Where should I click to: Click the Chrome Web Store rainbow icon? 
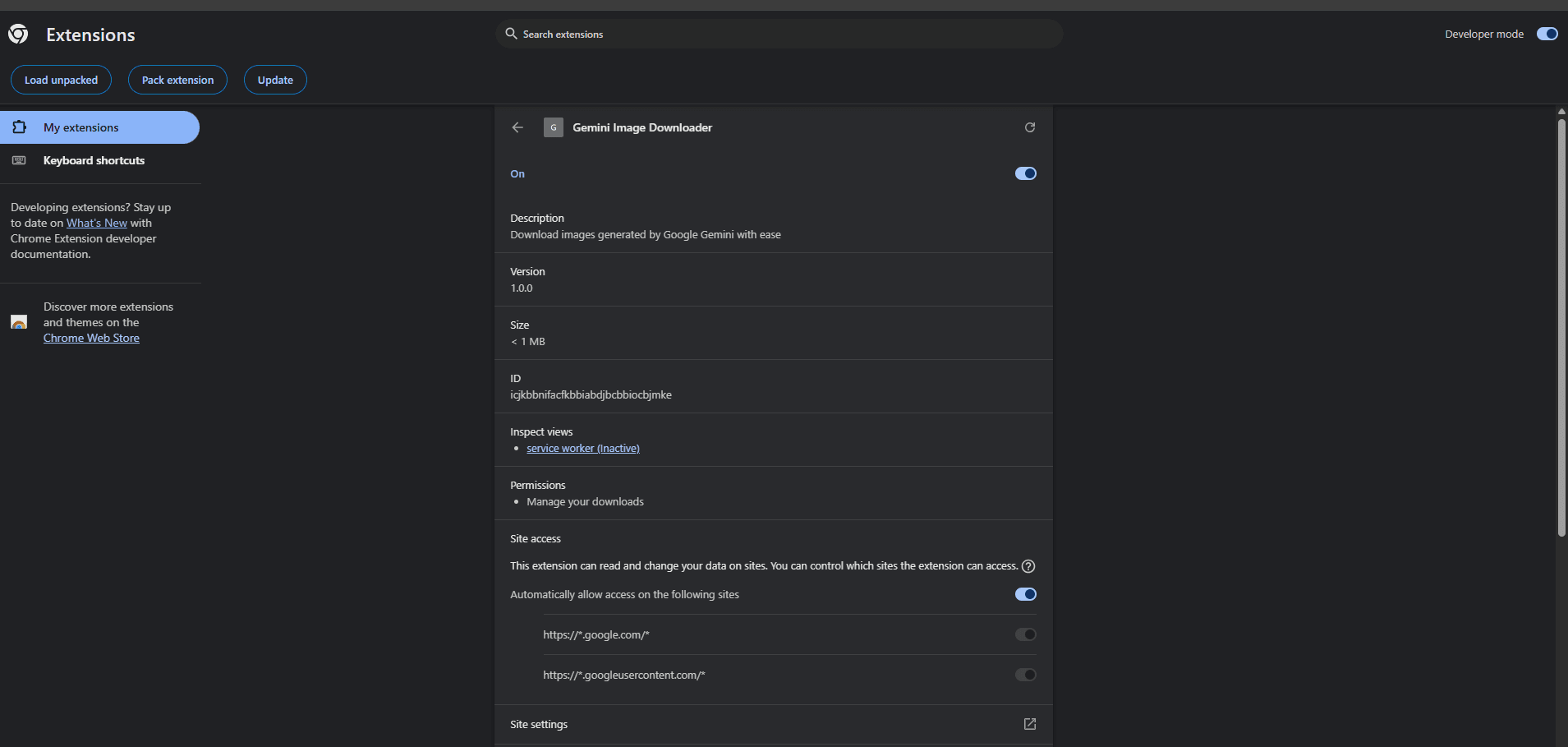click(x=19, y=322)
